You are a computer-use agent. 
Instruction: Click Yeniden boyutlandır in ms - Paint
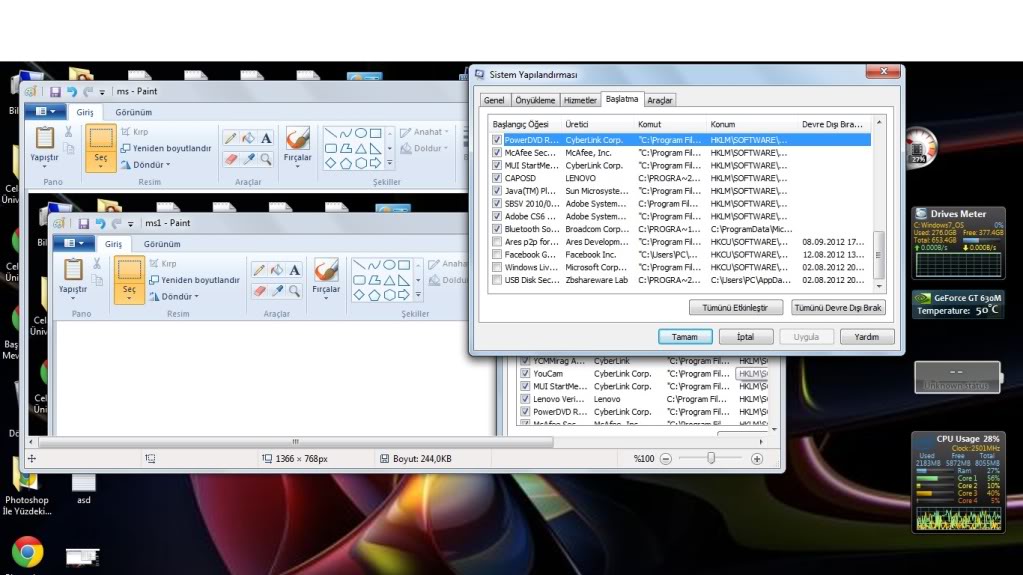[166, 148]
